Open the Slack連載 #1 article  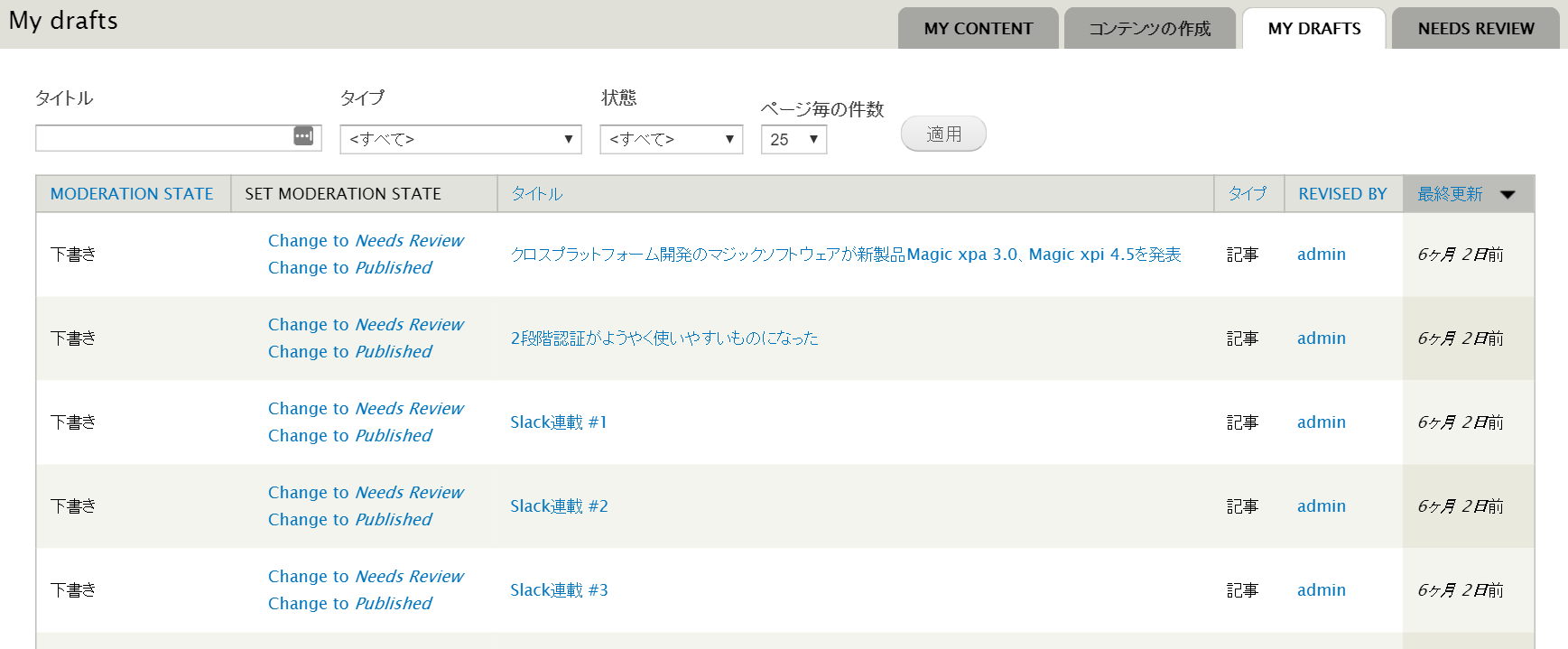pyautogui.click(x=558, y=422)
